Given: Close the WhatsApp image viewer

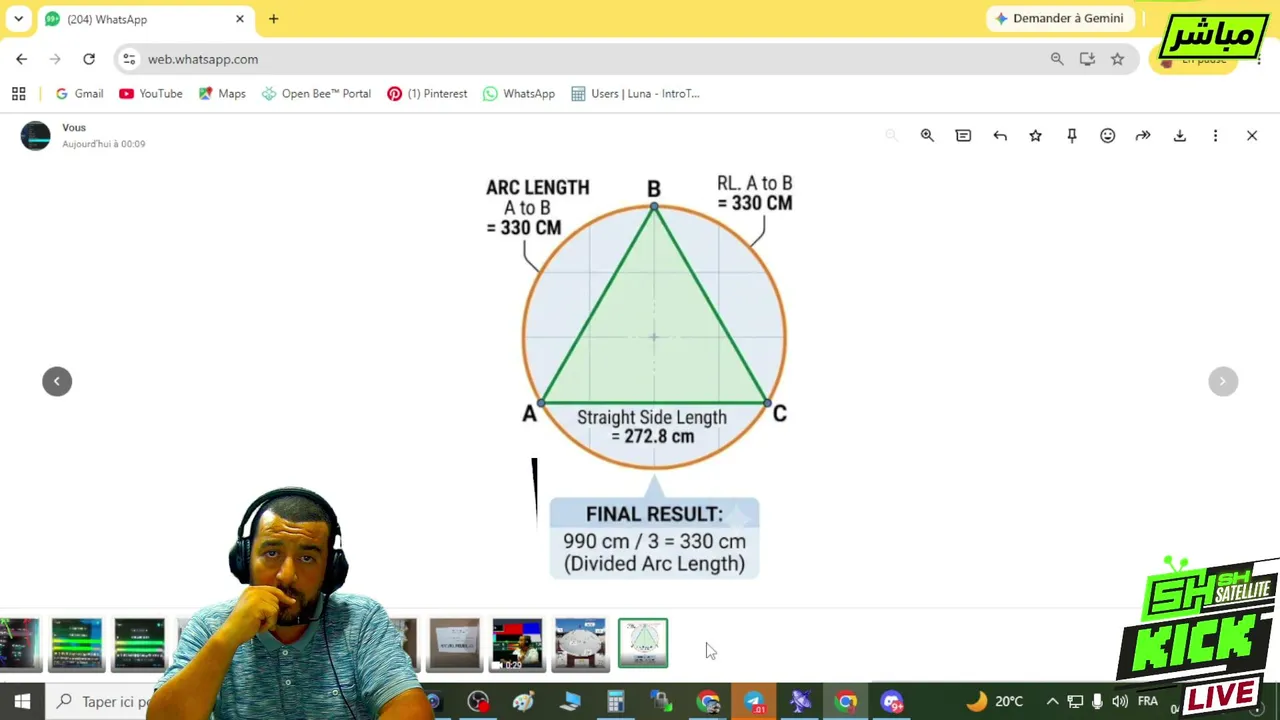Looking at the screenshot, I should coord(1252,136).
